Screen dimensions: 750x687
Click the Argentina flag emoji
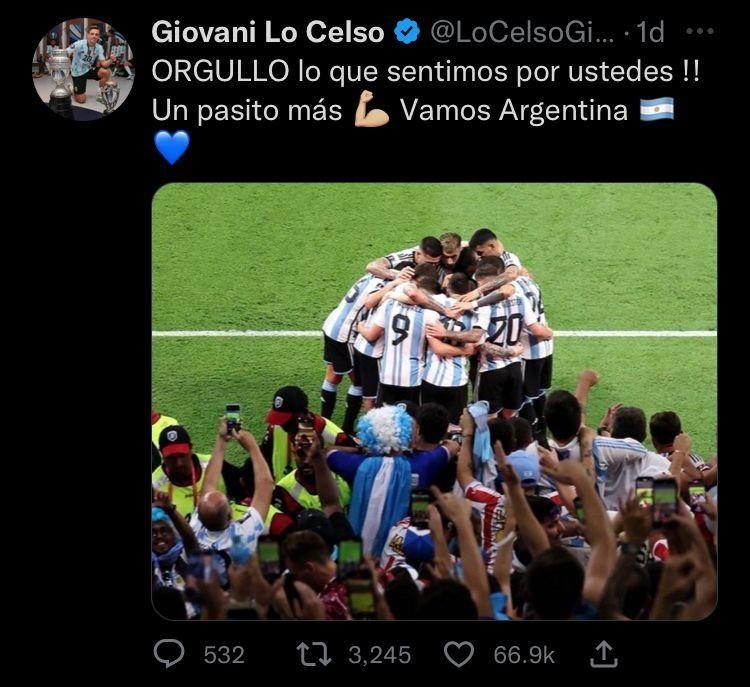pos(657,110)
